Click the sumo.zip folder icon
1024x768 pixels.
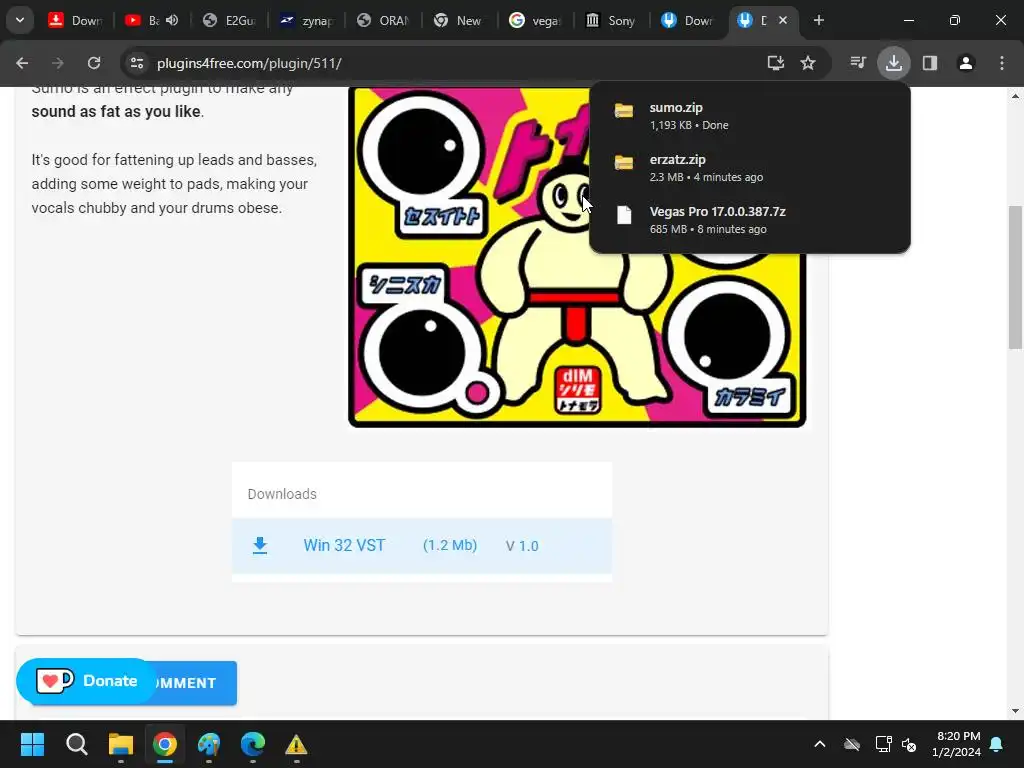click(x=624, y=110)
